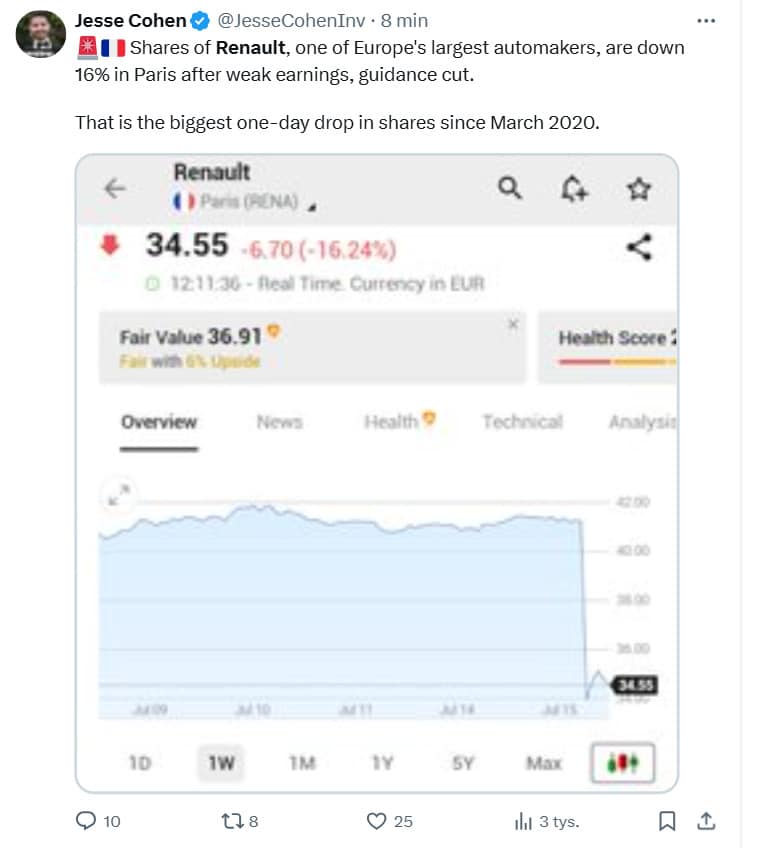Switch to the News tab

pyautogui.click(x=279, y=422)
